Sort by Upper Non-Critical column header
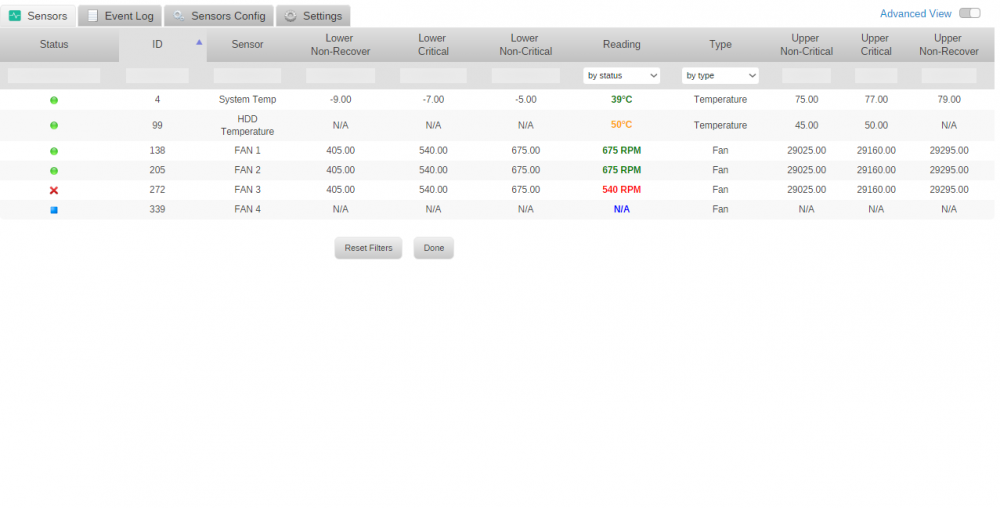The height and width of the screenshot is (508, 1000). 806,45
